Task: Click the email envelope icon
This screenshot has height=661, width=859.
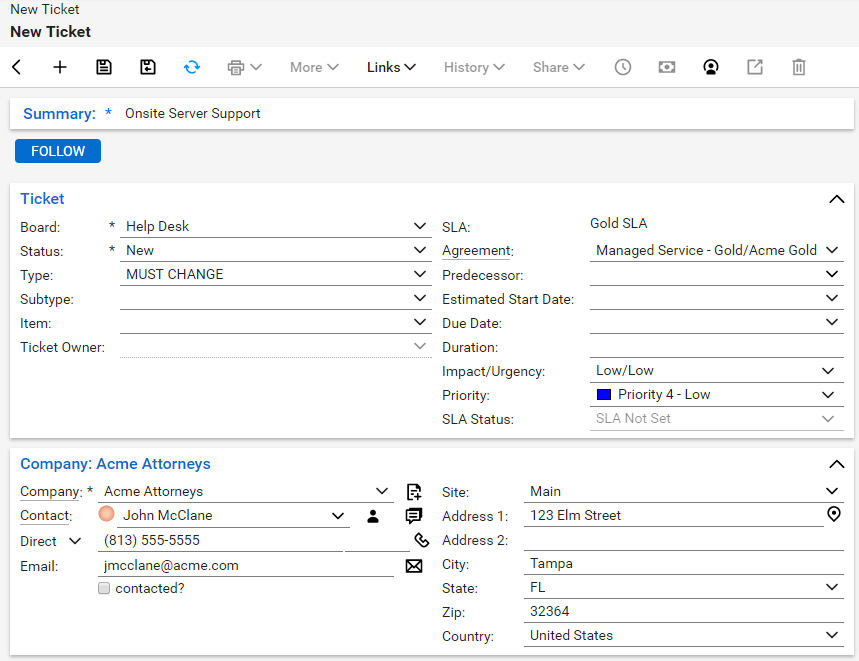Action: tap(414, 566)
